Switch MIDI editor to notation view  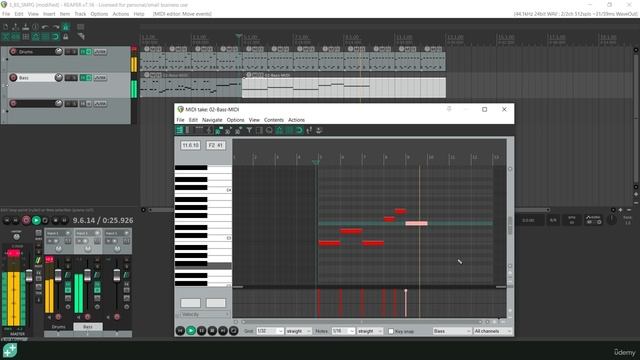(209, 130)
